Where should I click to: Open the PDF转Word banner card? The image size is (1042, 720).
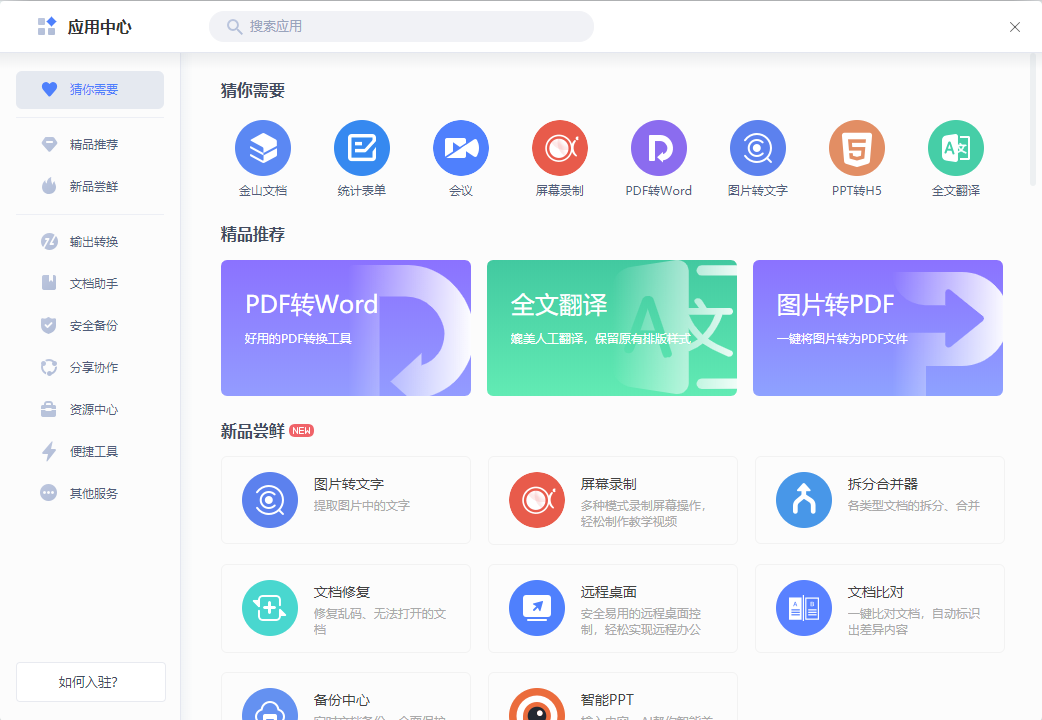[346, 328]
